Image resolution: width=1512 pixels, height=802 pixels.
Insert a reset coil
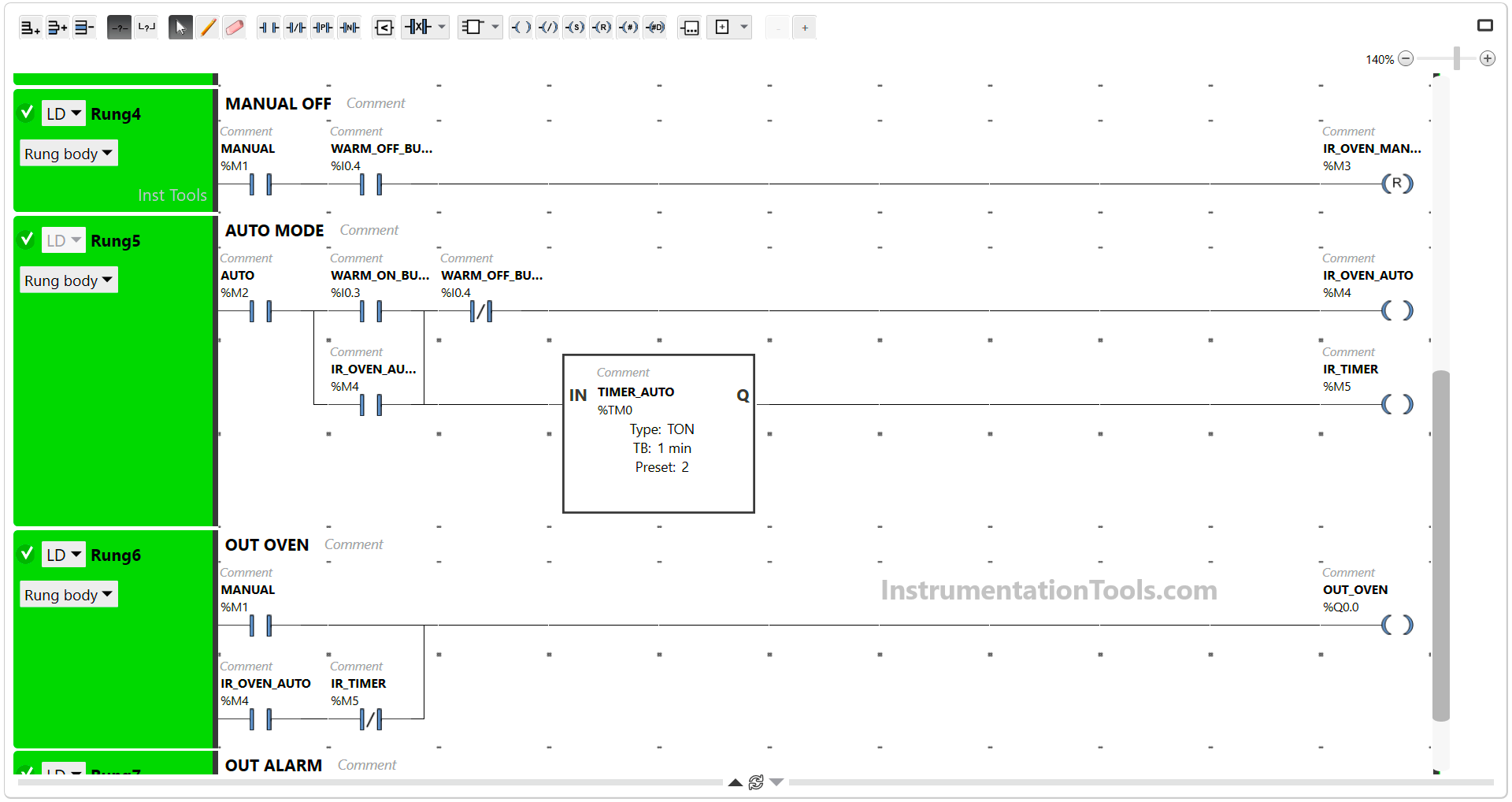coord(602,28)
